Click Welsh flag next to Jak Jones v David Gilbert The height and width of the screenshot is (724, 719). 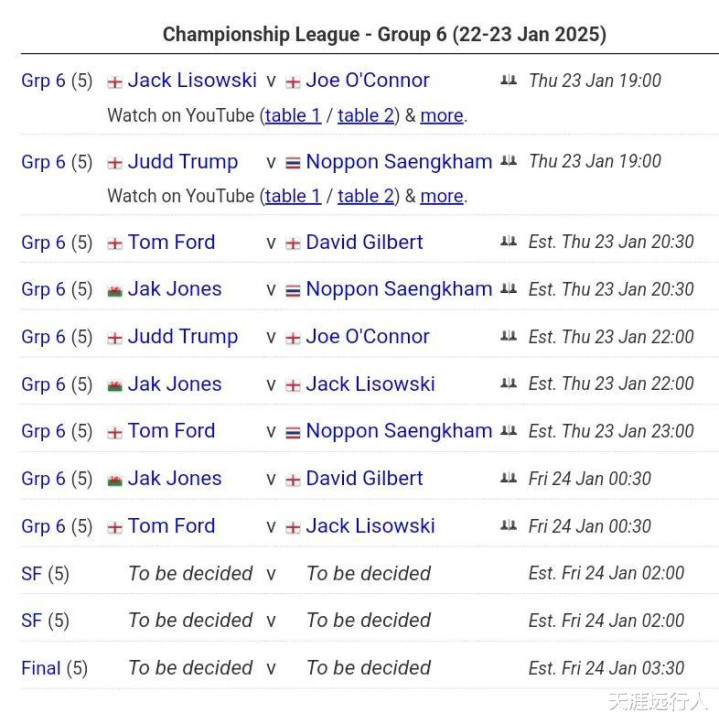point(115,480)
